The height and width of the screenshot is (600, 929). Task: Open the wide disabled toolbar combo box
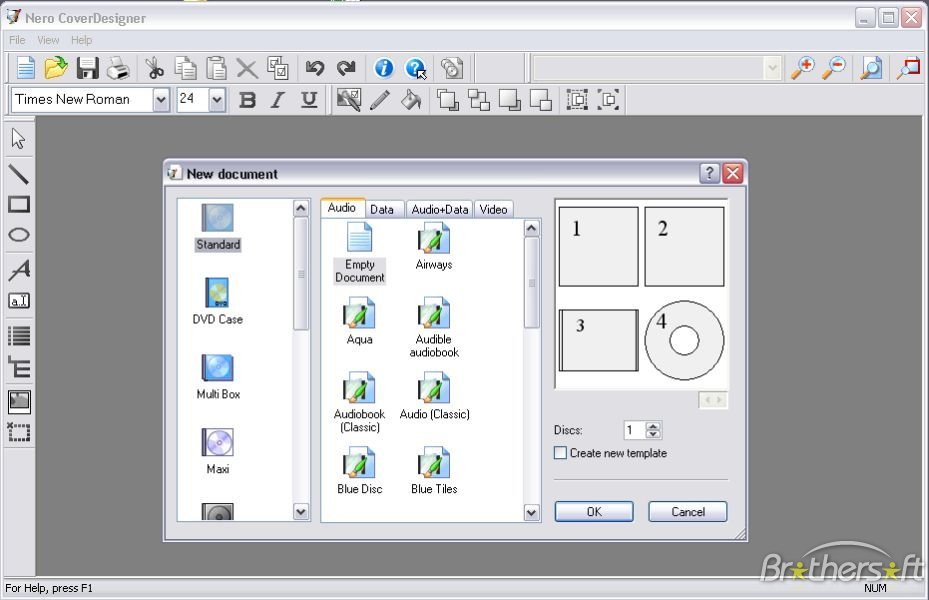[x=657, y=68]
